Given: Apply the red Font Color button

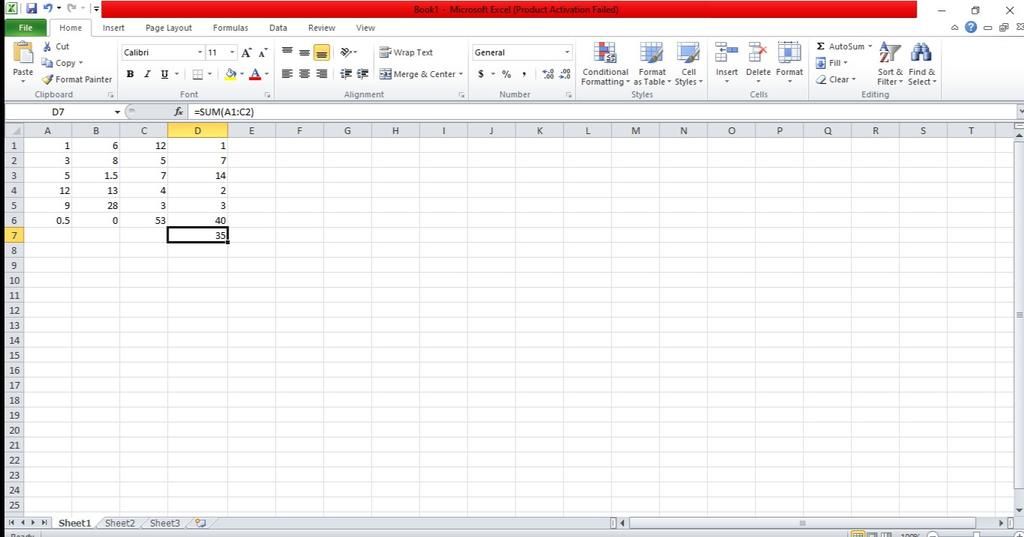Looking at the screenshot, I should click(x=255, y=74).
